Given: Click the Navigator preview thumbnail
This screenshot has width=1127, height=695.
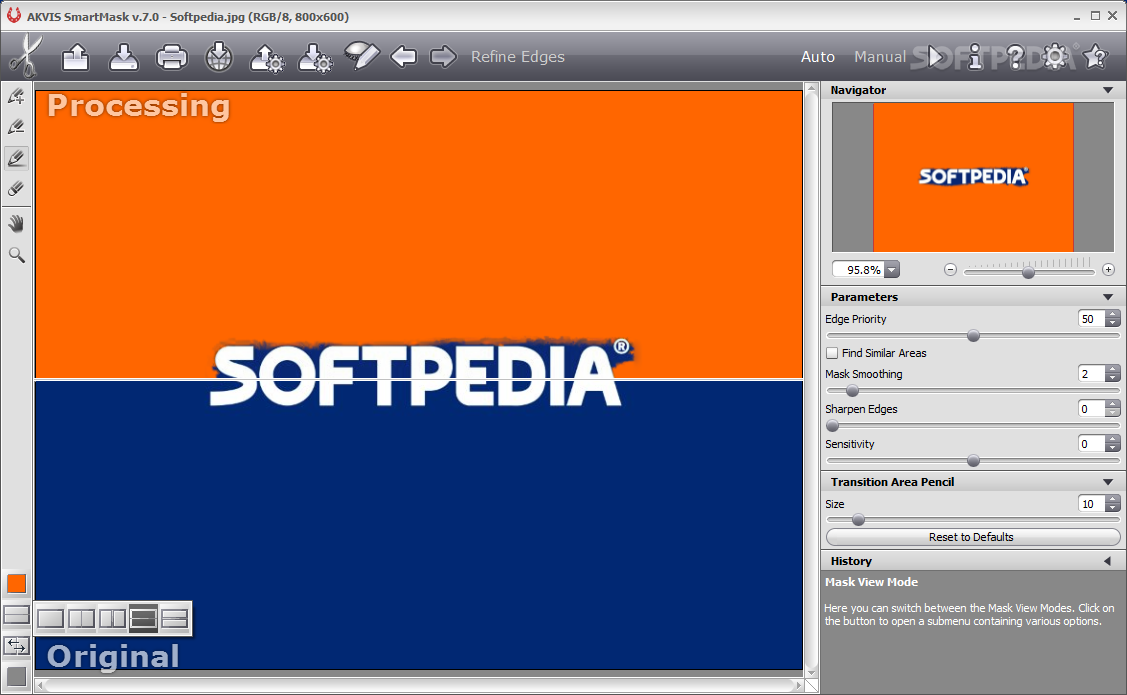Looking at the screenshot, I should pyautogui.click(x=973, y=177).
